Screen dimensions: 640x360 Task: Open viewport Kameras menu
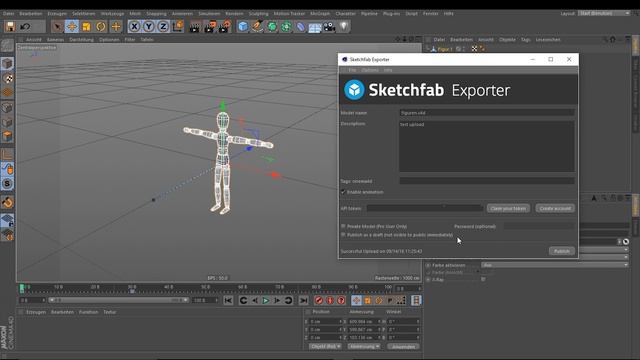click(56, 40)
